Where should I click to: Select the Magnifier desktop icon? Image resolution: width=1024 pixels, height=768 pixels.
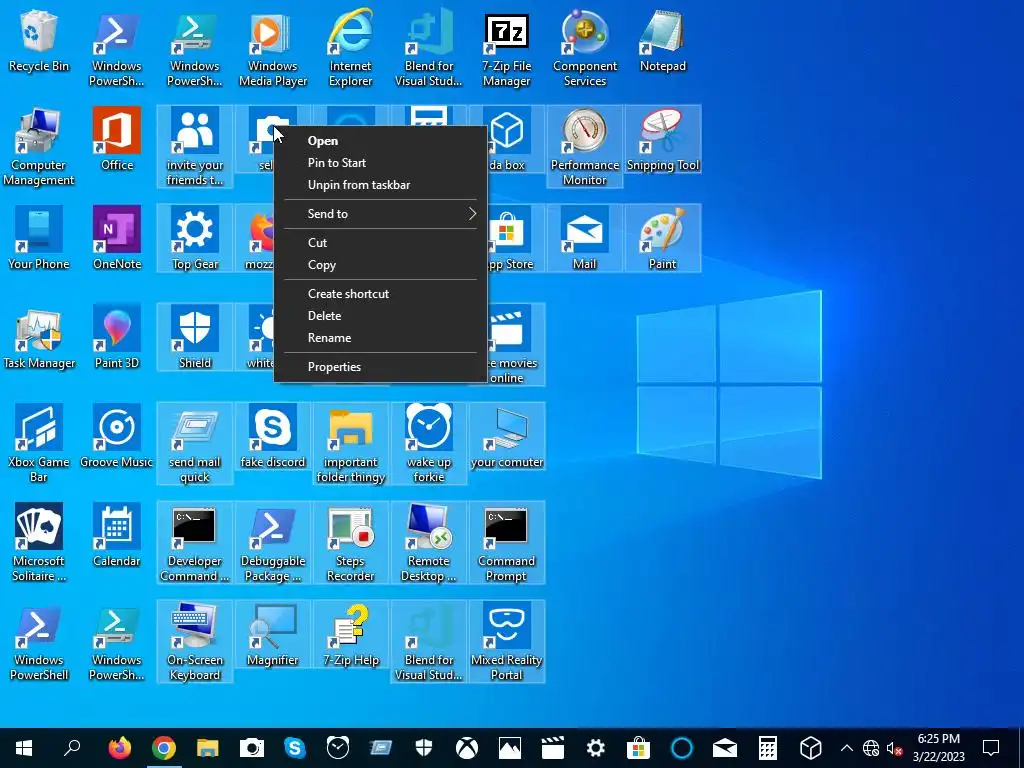272,635
